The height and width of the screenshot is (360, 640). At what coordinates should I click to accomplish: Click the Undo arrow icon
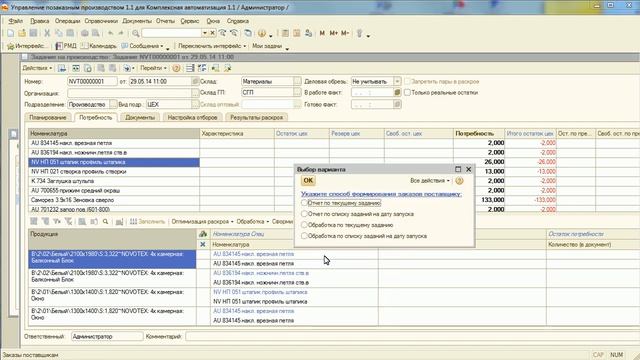click(110, 33)
